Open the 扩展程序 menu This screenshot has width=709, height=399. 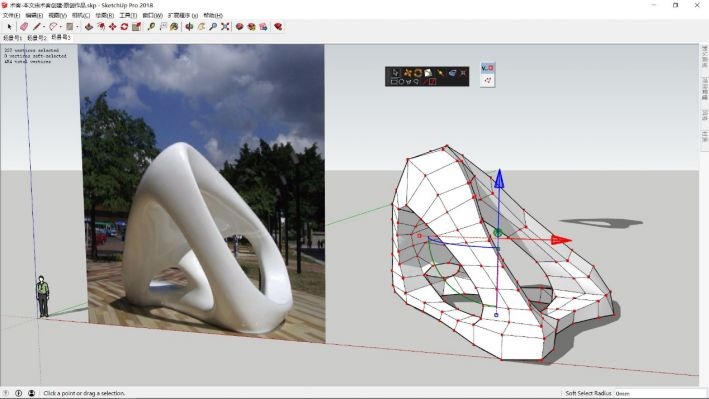click(183, 15)
